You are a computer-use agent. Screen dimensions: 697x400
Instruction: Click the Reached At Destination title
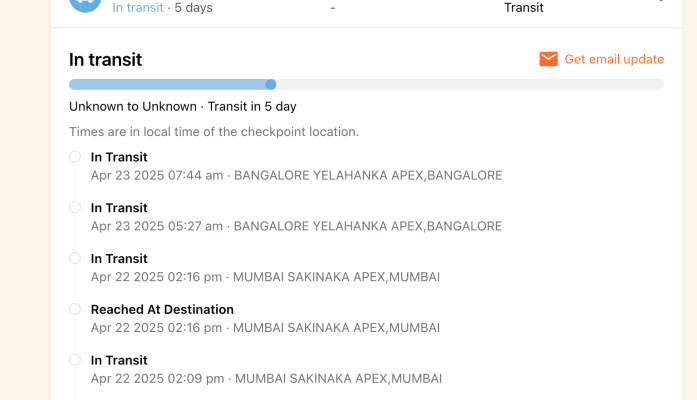tap(162, 309)
